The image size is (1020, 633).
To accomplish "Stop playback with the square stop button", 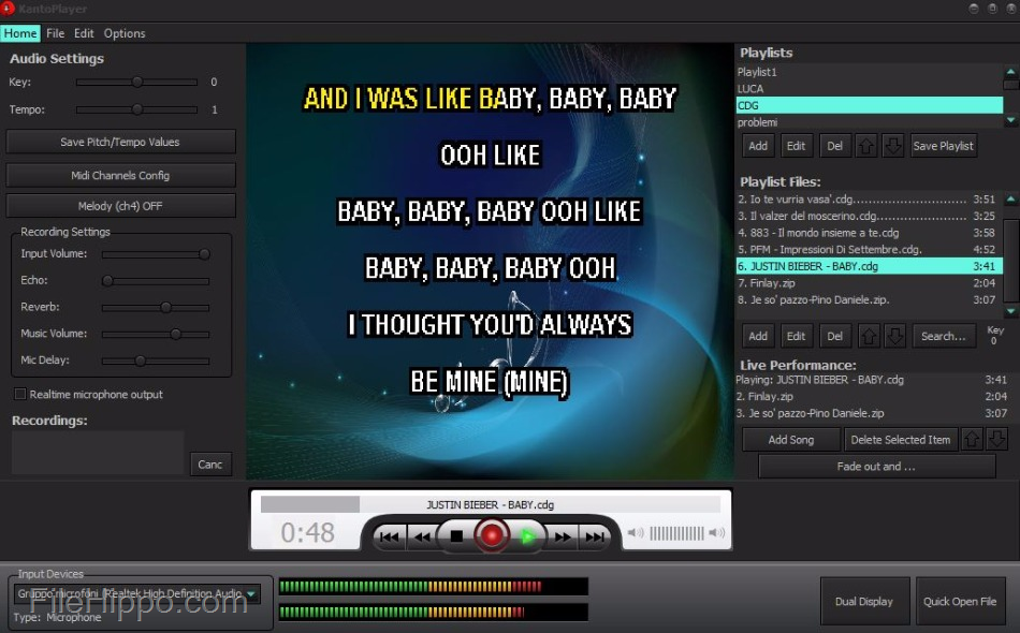I will click(457, 536).
